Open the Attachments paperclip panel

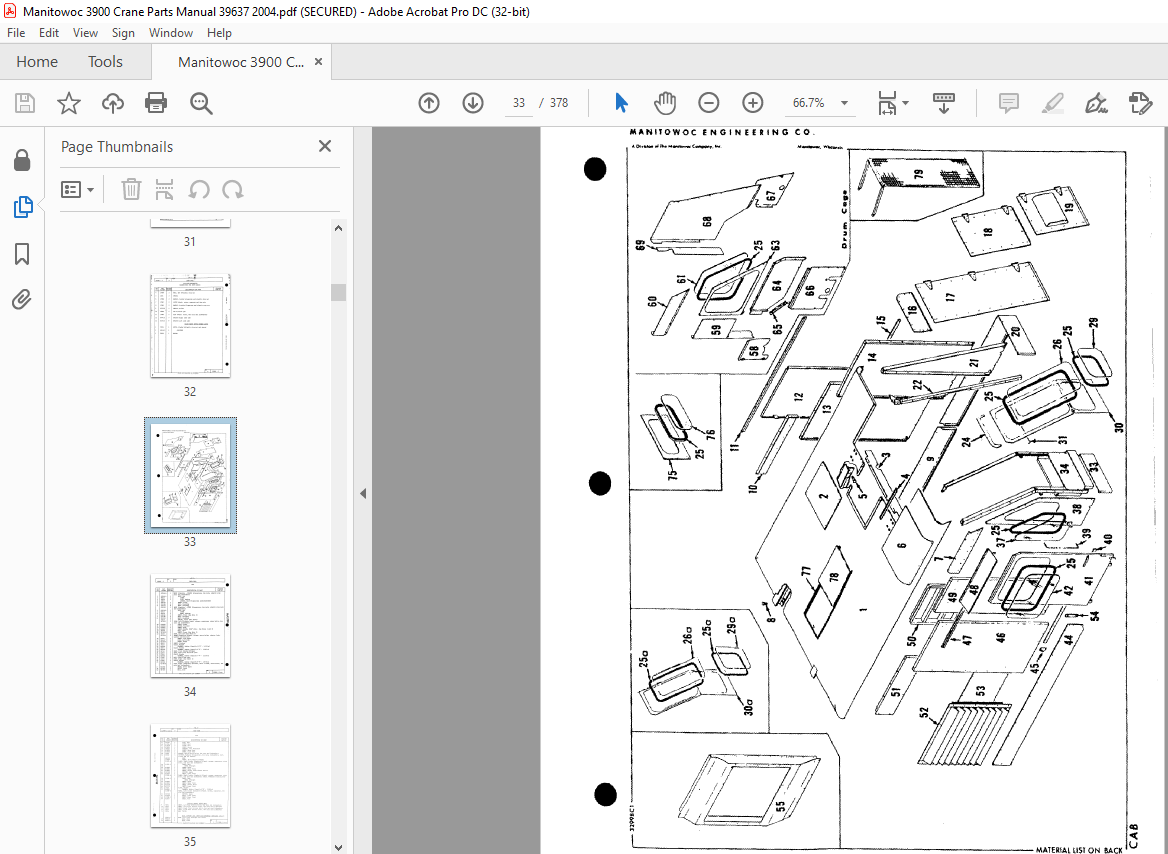(22, 300)
